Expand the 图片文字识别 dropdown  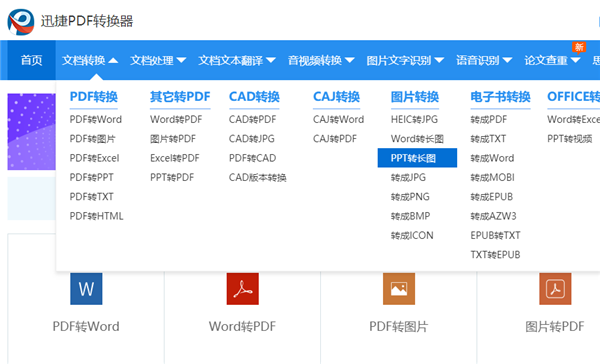click(405, 60)
